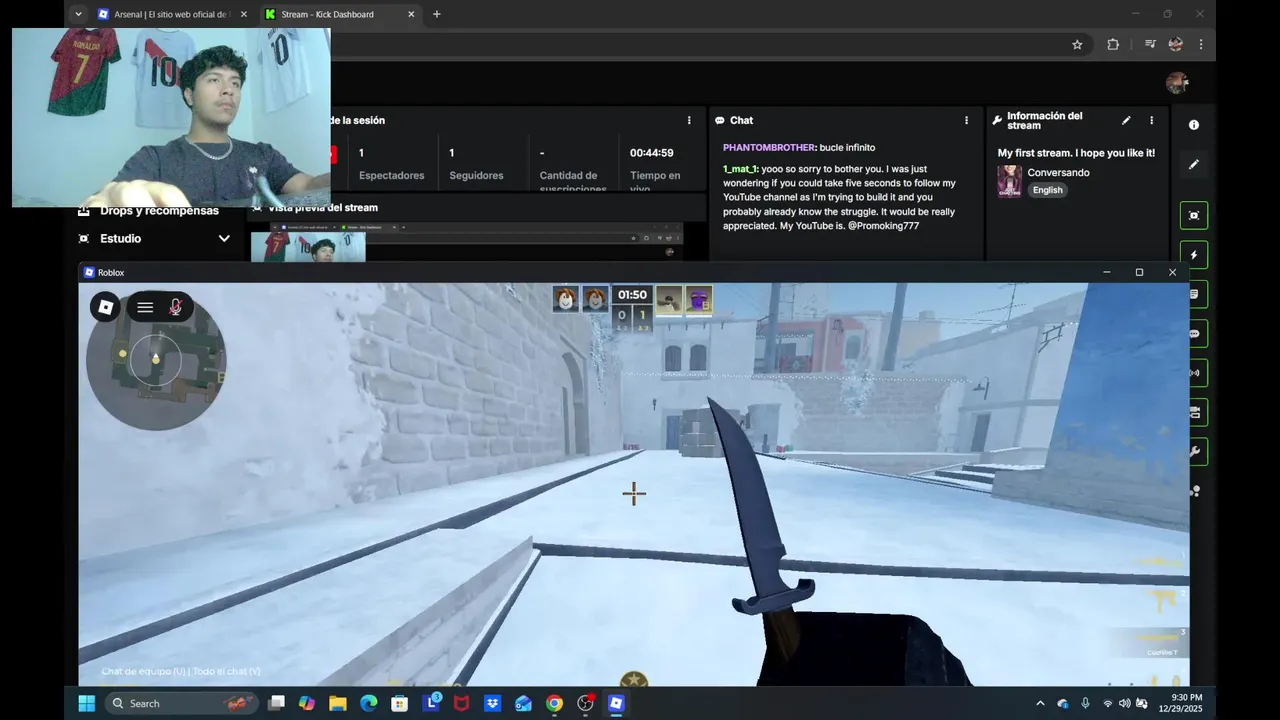Click the stream preview thumbnail
Viewport: 1280px width, 720px height.
tap(466, 241)
